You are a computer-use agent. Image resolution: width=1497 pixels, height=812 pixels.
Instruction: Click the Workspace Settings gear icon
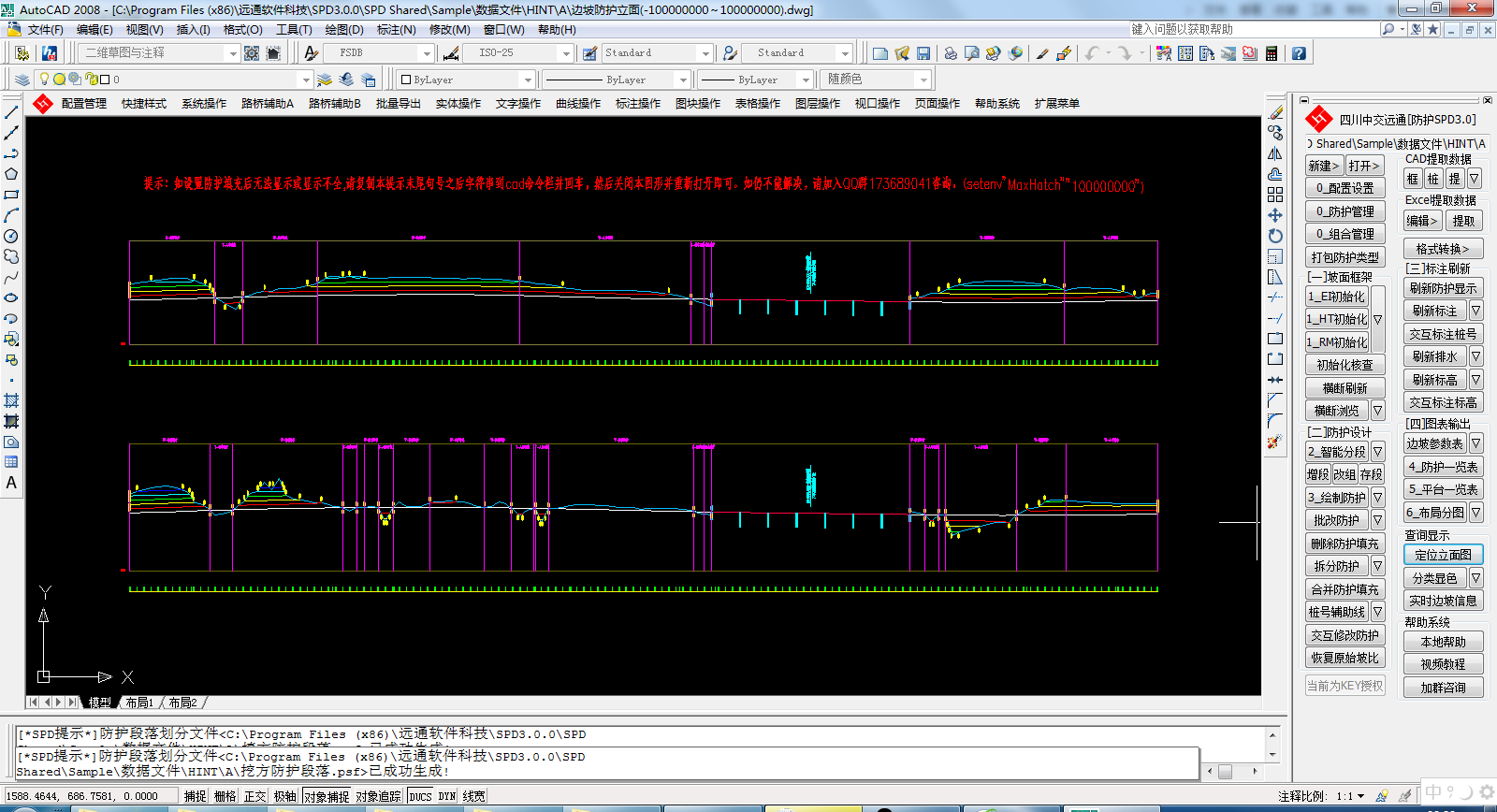pos(252,53)
